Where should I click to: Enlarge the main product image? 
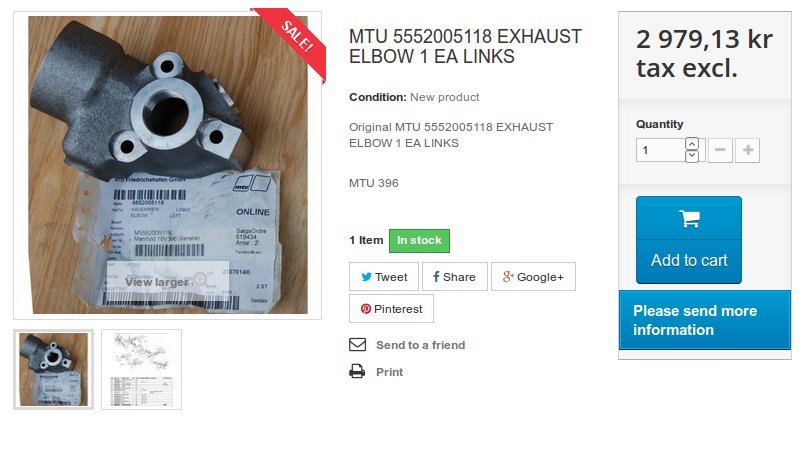(168, 165)
